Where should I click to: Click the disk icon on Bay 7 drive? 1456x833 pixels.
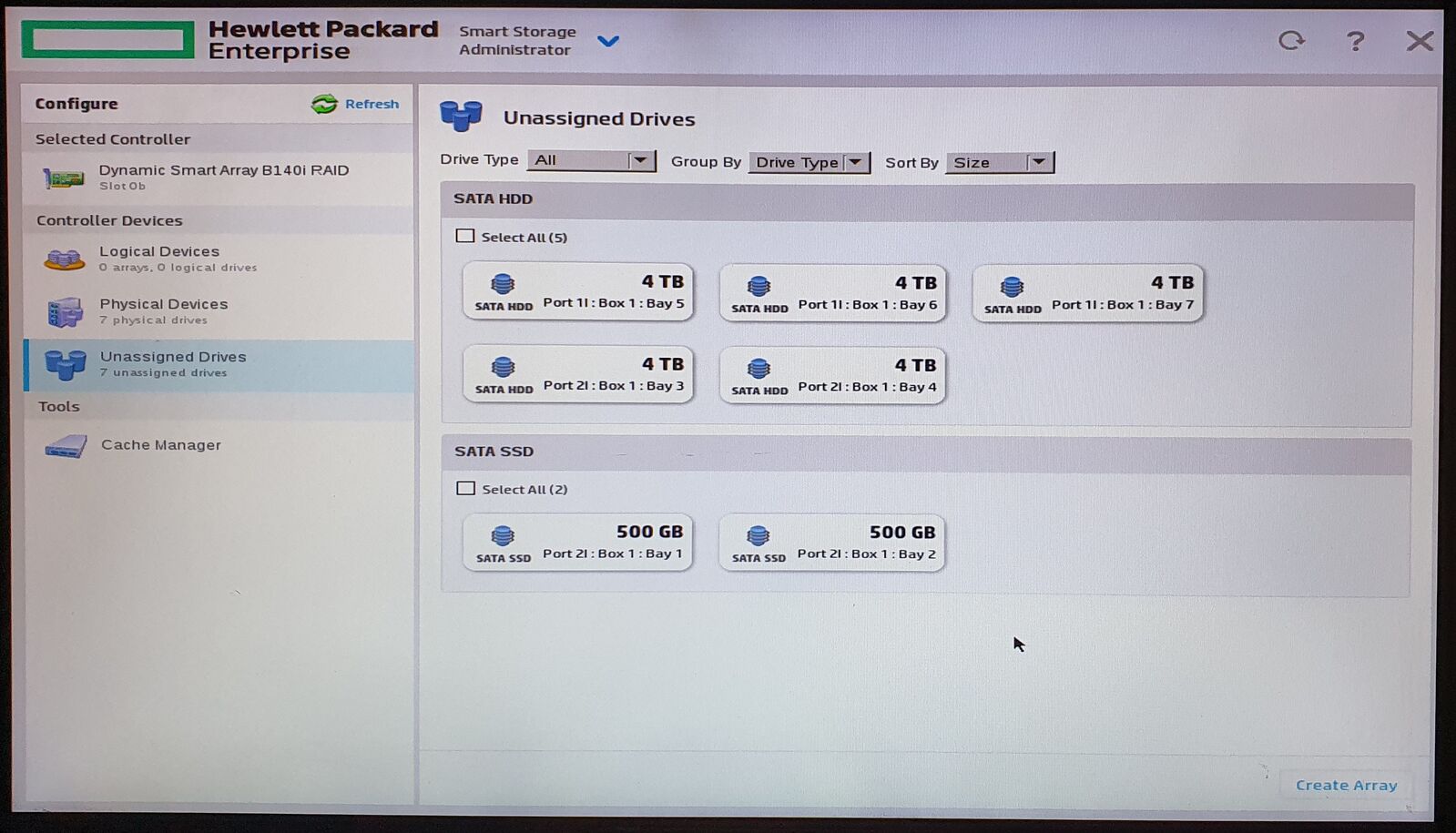point(1012,287)
